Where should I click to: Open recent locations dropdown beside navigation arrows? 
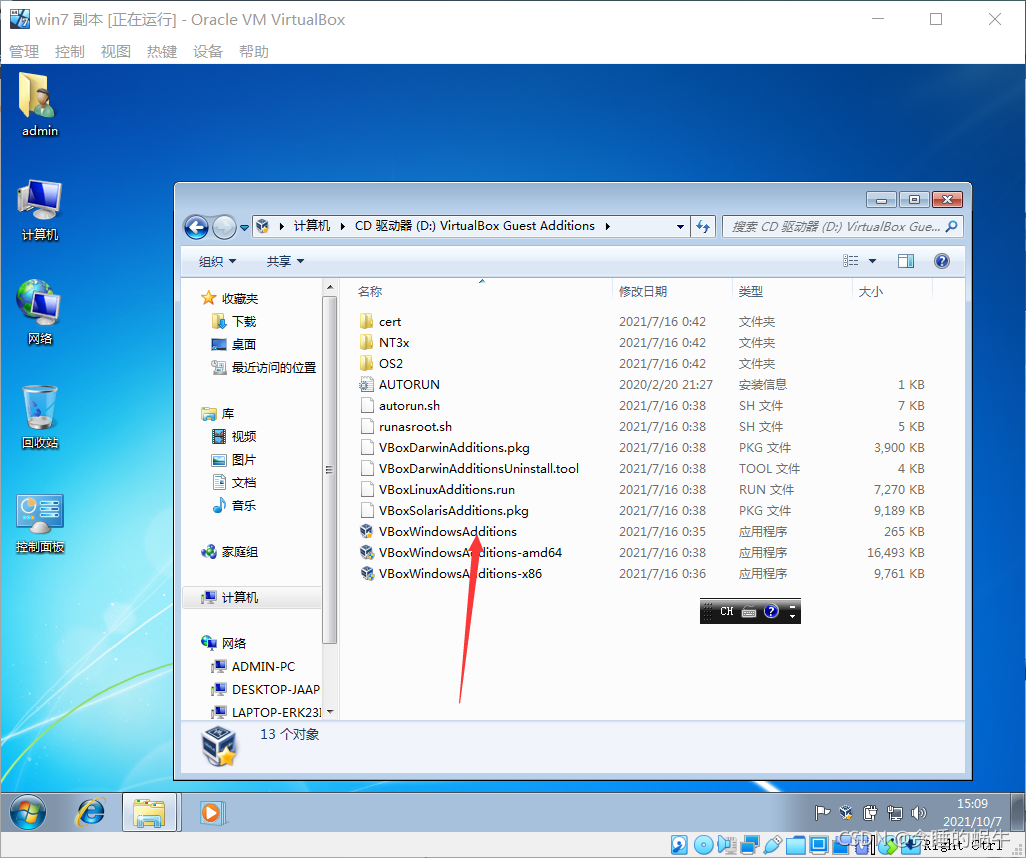point(244,228)
